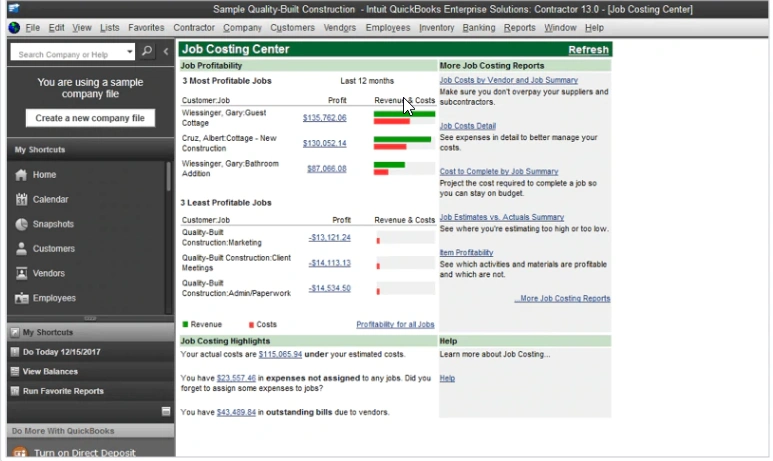This screenshot has width=773, height=461.
Task: Click the title bar application icon
Action: (14, 8)
